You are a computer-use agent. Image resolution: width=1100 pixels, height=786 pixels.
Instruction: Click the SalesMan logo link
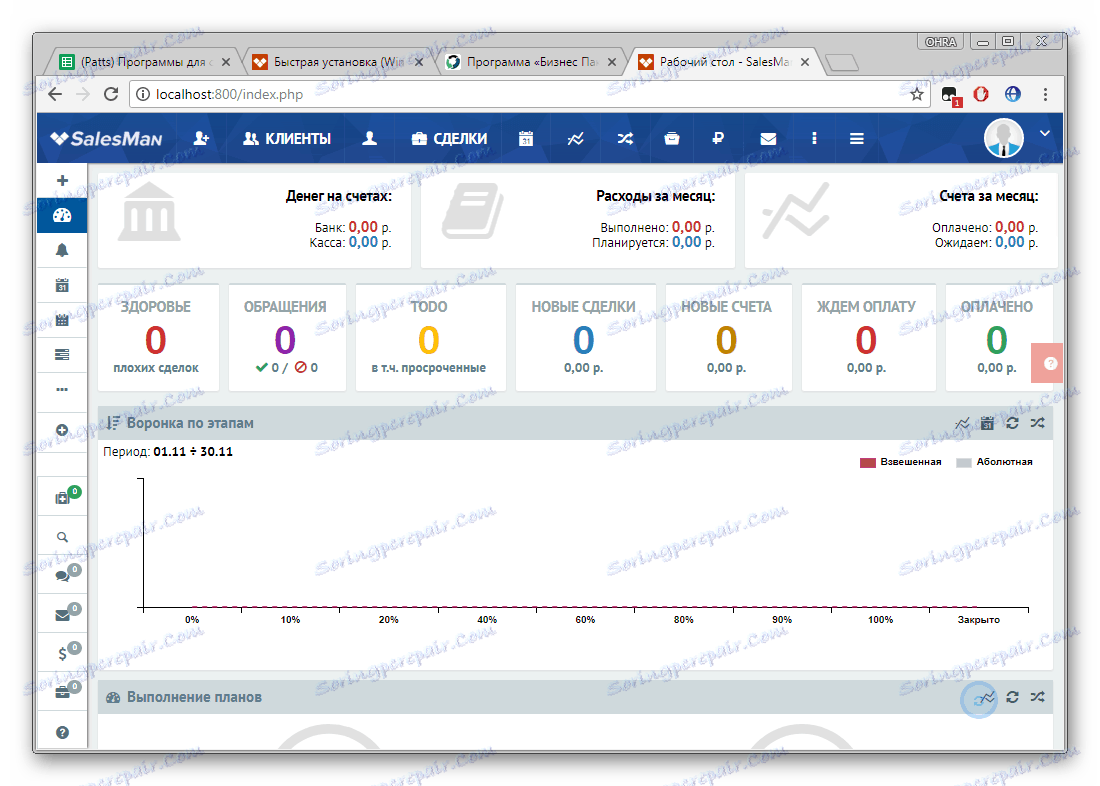point(106,138)
